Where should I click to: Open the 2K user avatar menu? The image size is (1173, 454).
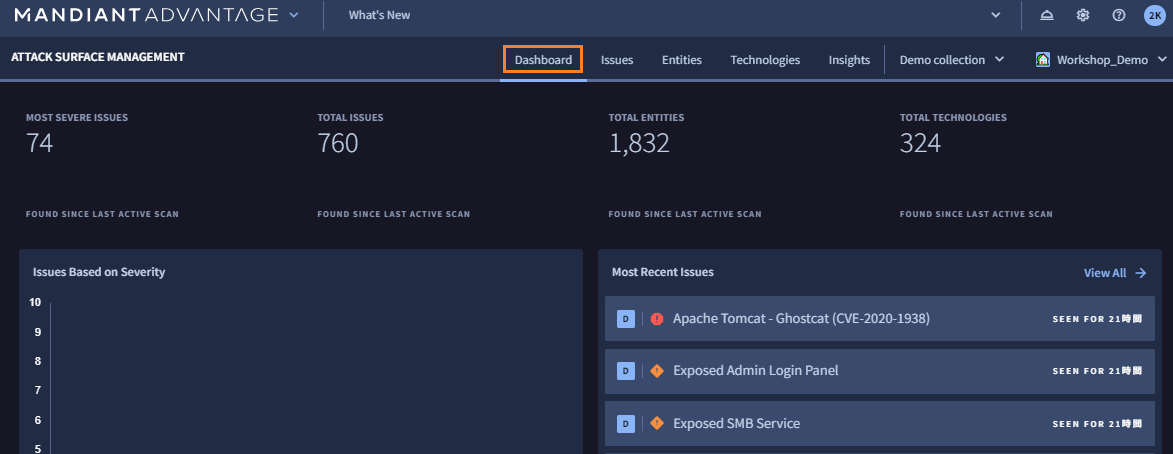pos(1153,15)
